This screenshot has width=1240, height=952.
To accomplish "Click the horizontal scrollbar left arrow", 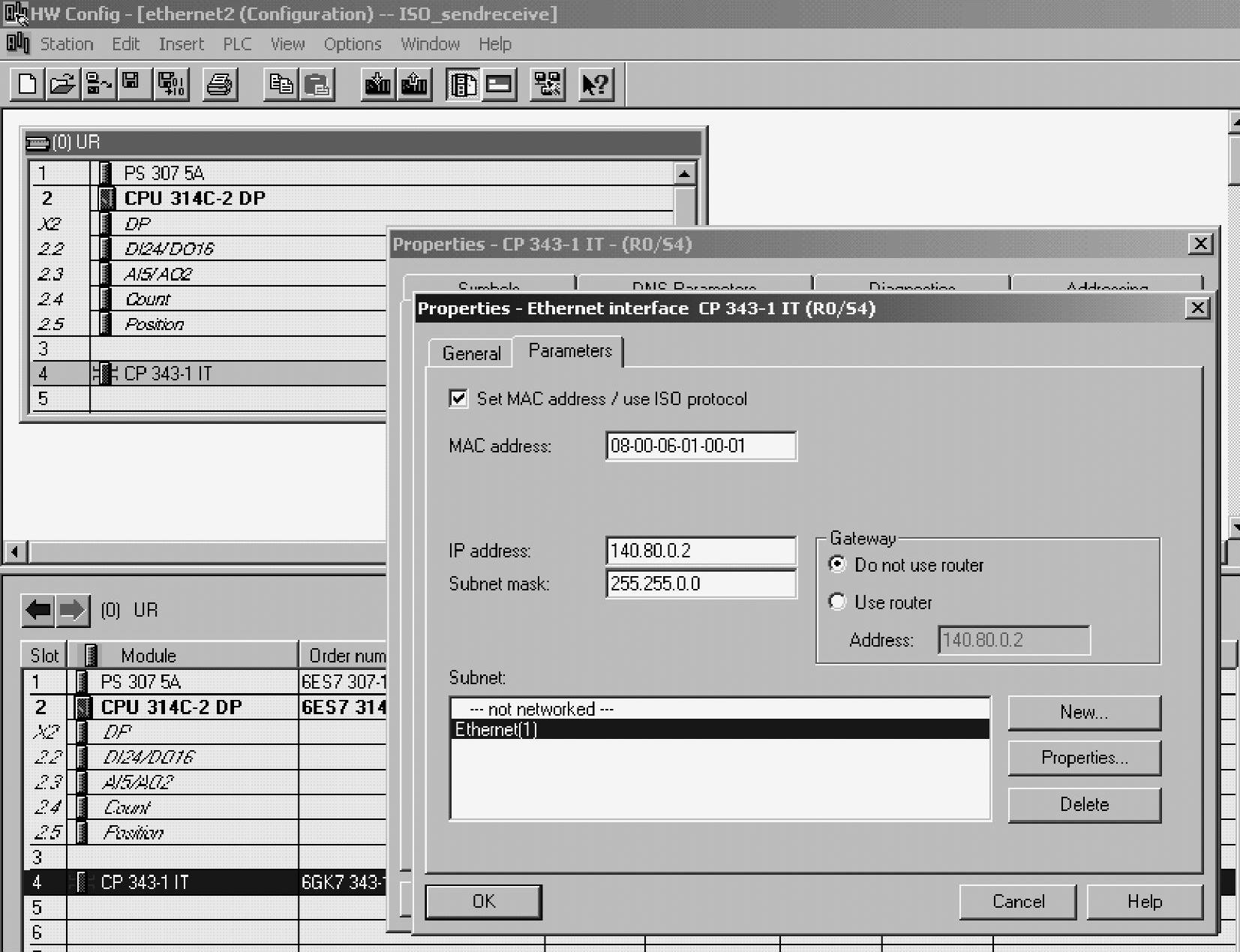I will [x=15, y=551].
